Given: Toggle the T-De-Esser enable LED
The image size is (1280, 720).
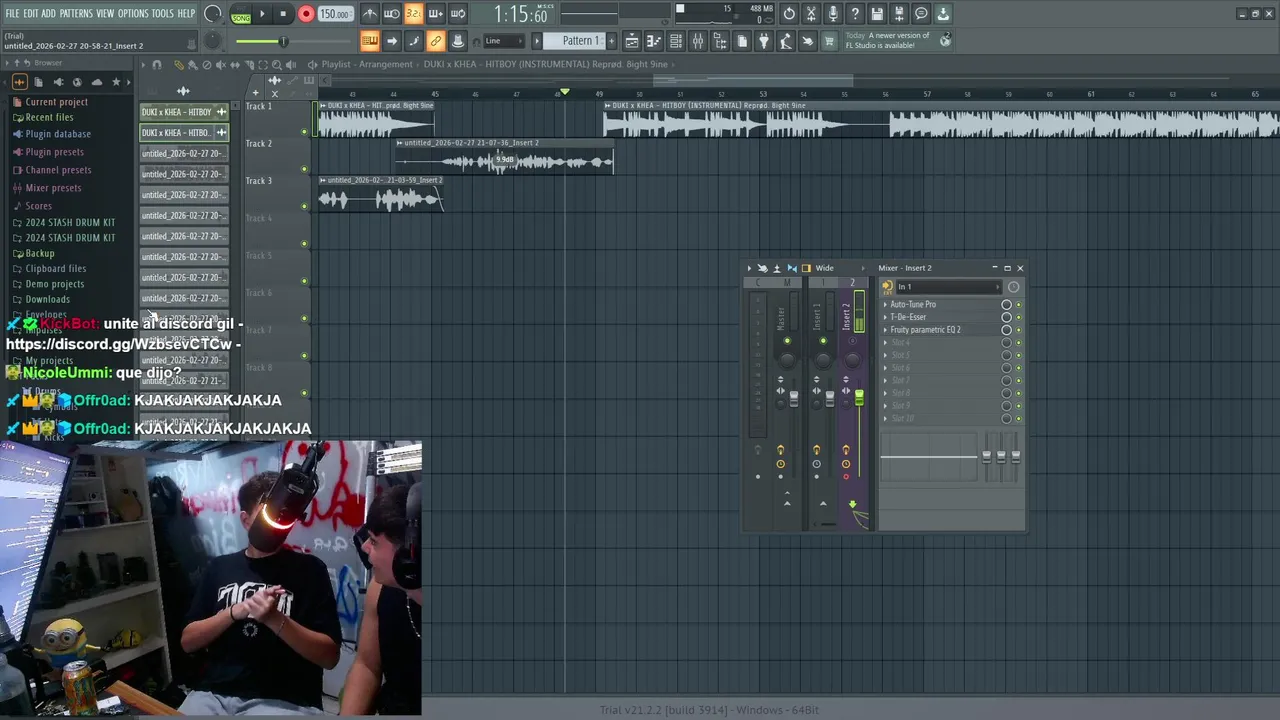Looking at the screenshot, I should (x=1019, y=318).
